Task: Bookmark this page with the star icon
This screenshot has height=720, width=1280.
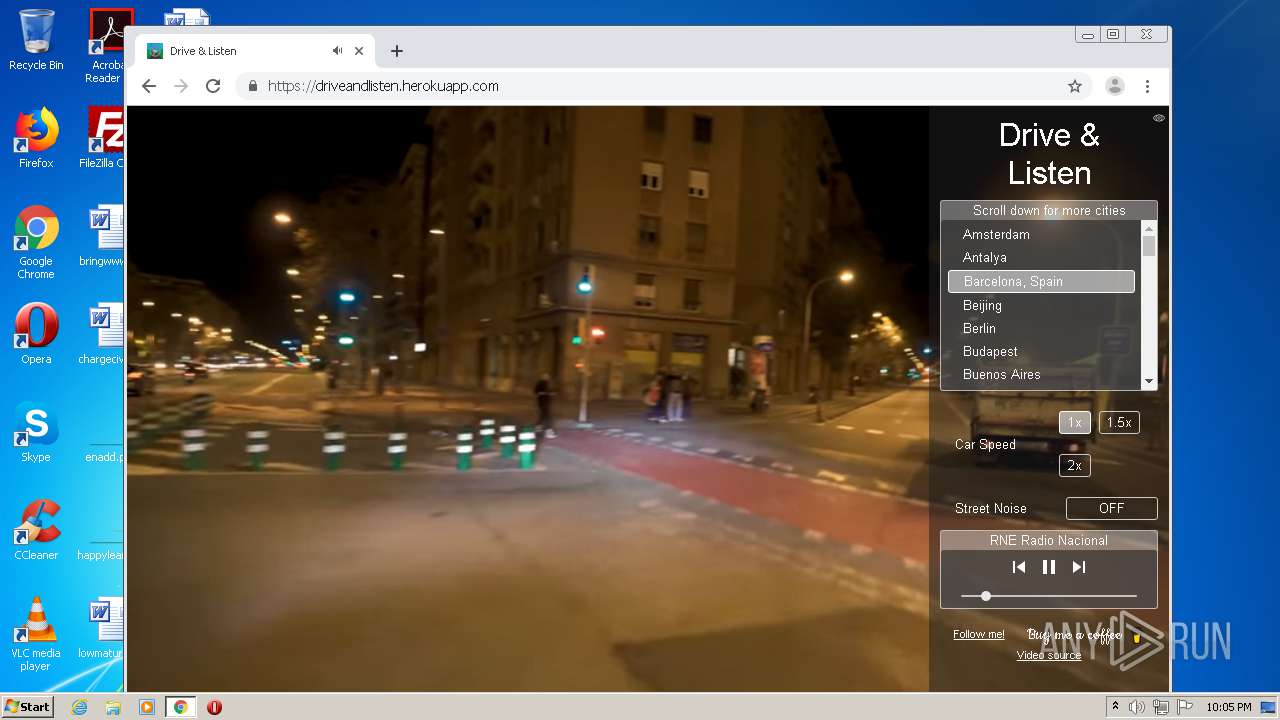Action: click(1075, 86)
